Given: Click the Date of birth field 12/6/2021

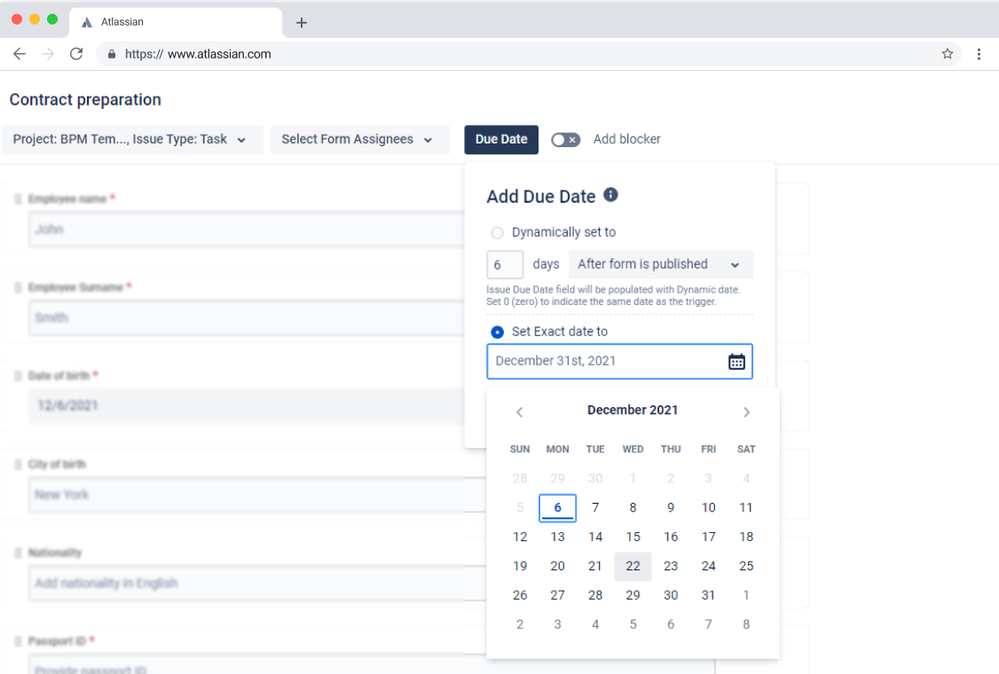Looking at the screenshot, I should coord(246,406).
